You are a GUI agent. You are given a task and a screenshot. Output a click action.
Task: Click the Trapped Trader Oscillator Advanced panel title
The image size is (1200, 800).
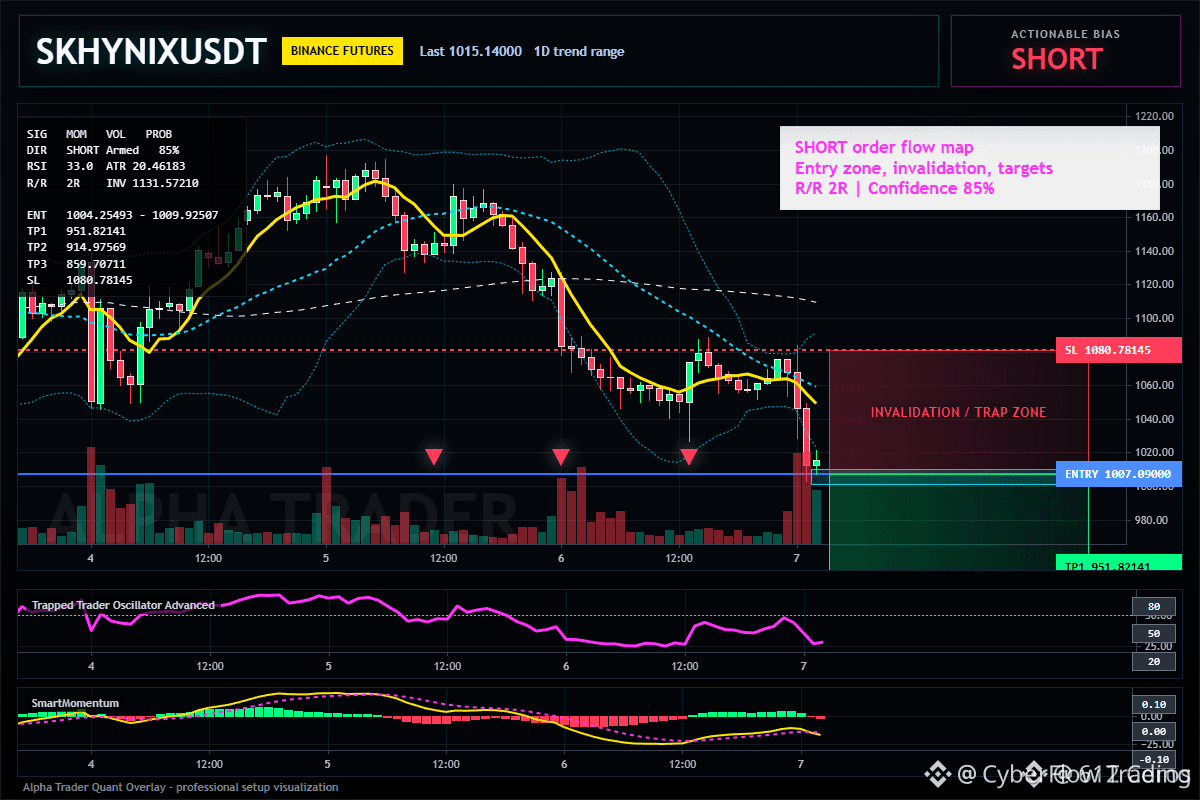pos(123,605)
